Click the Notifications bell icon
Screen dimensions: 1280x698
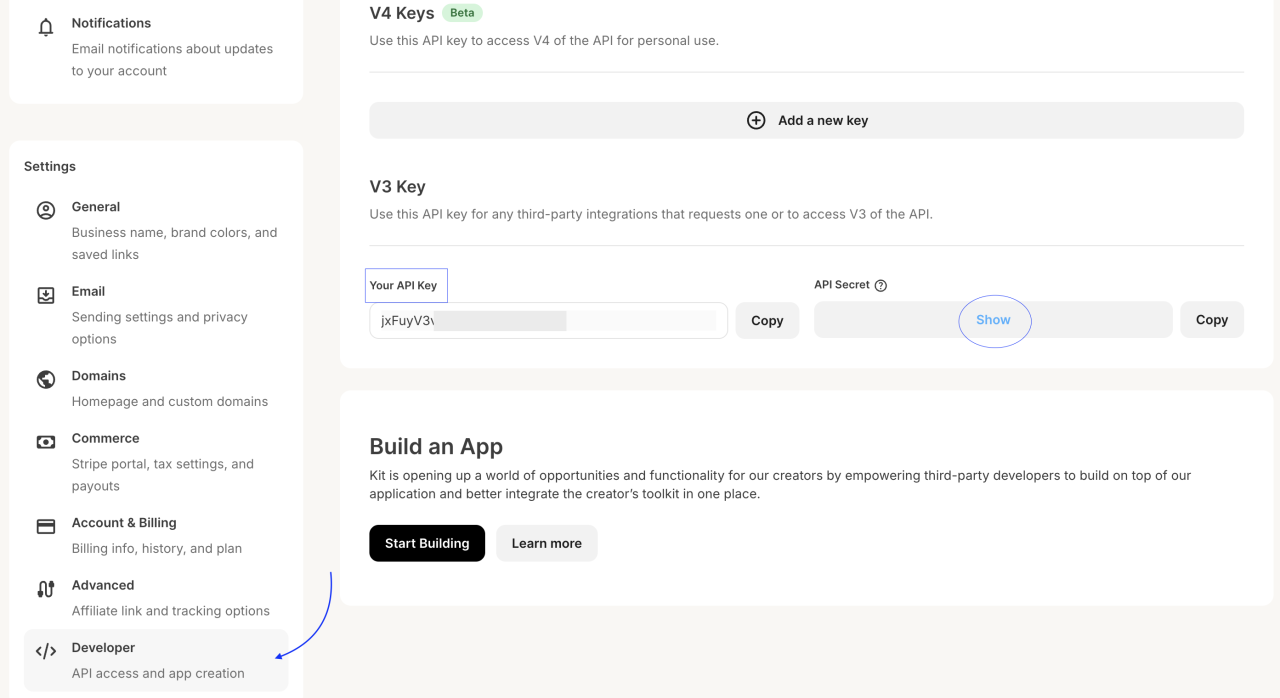(x=46, y=28)
